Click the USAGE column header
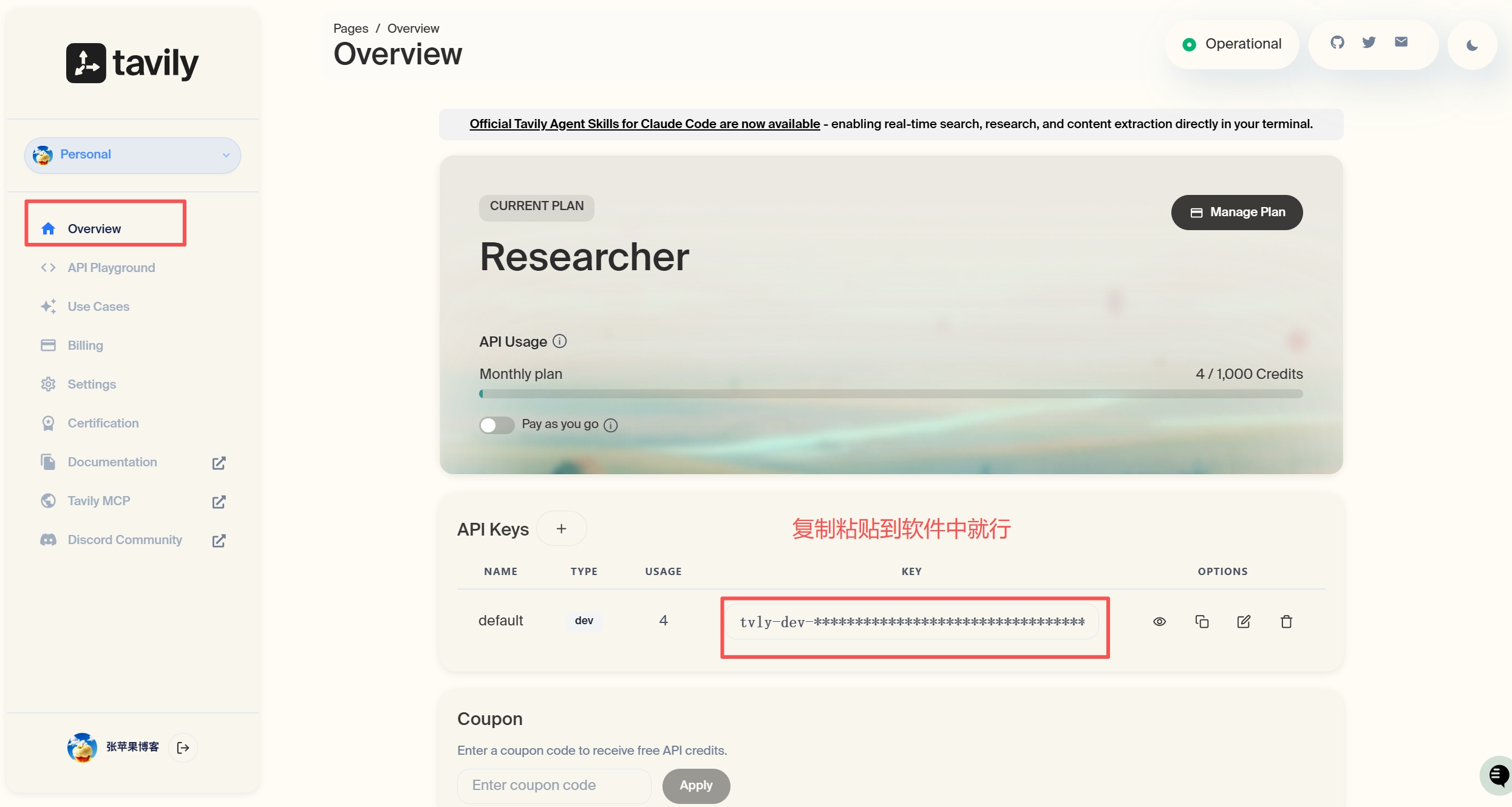 [663, 571]
